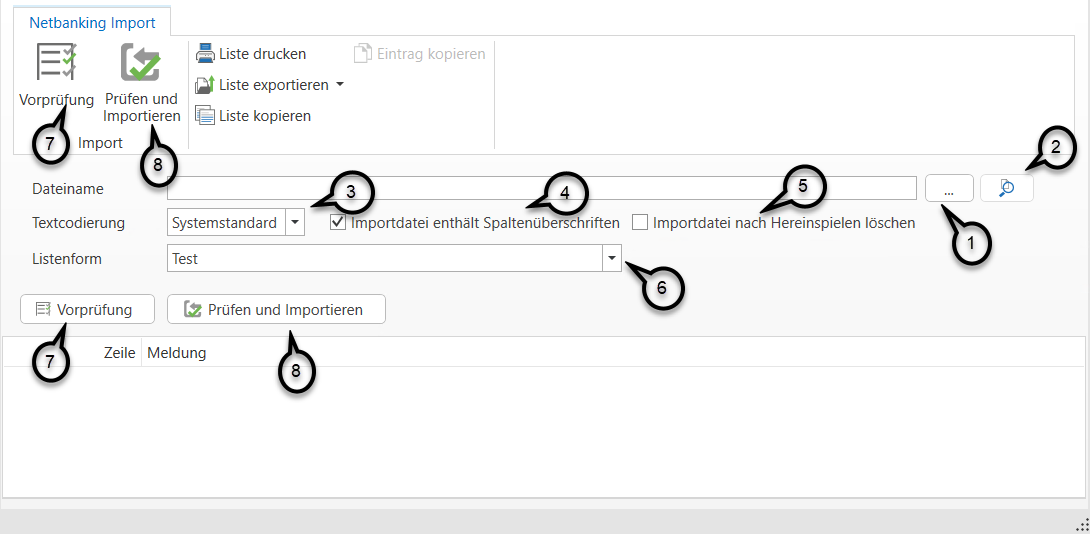Select the Netbanking Import tab

click(x=92, y=22)
